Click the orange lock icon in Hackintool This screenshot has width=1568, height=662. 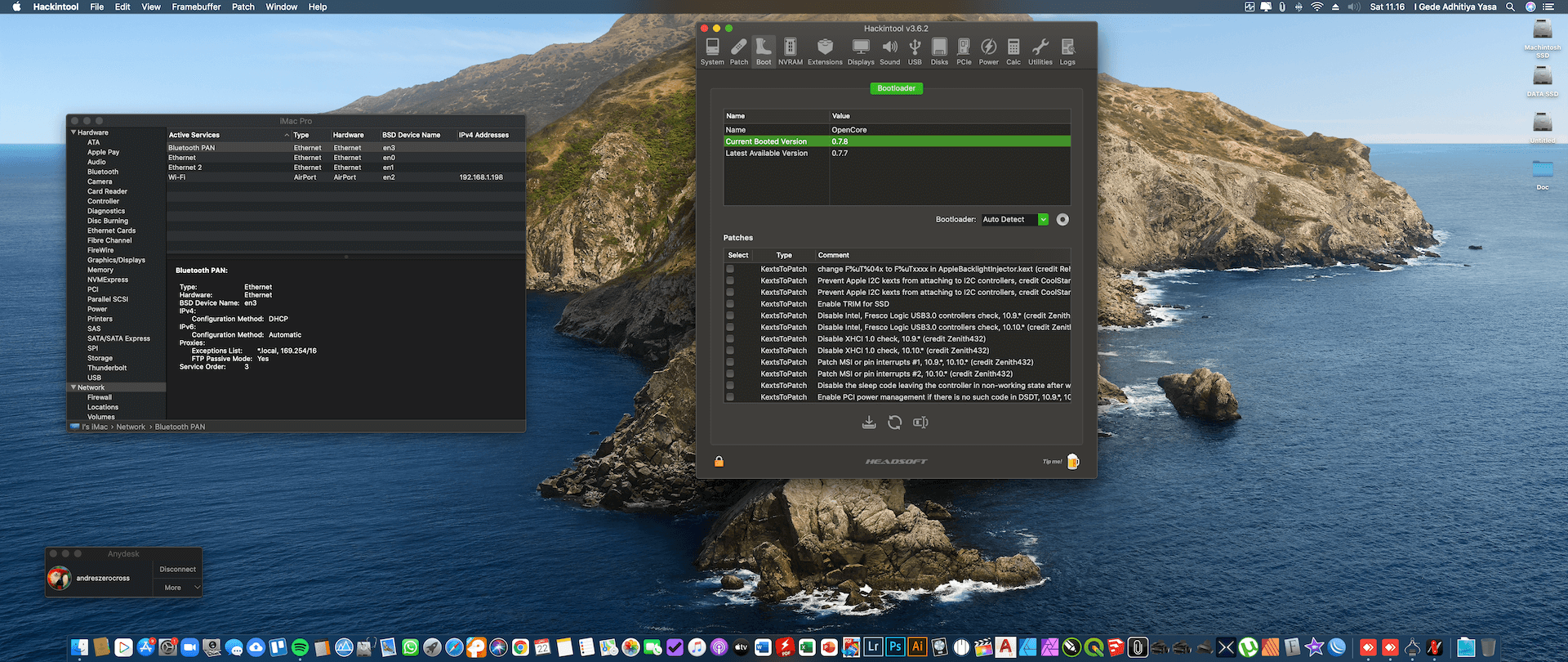719,462
